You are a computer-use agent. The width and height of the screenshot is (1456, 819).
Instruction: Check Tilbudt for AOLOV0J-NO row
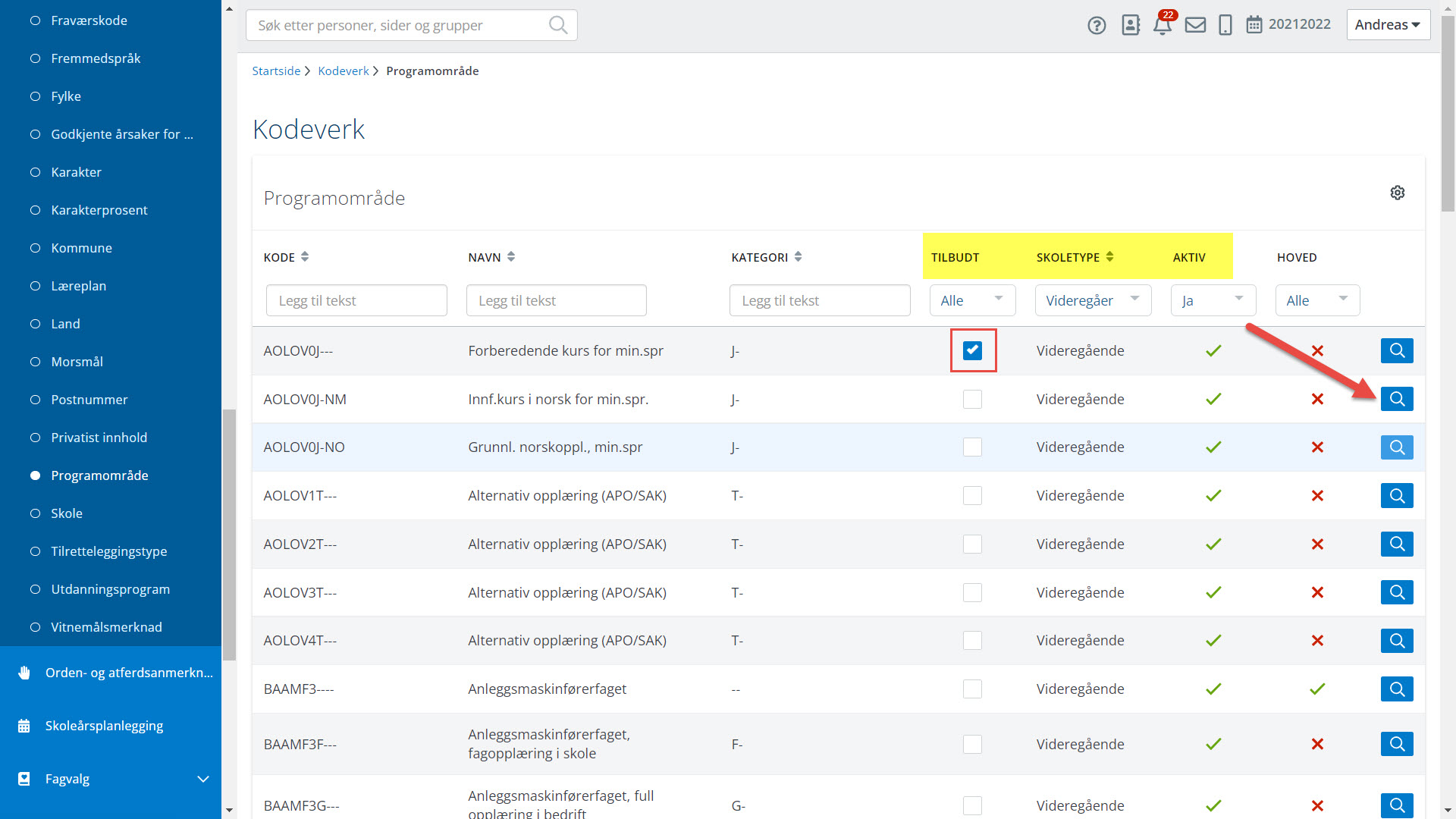pyautogui.click(x=972, y=447)
